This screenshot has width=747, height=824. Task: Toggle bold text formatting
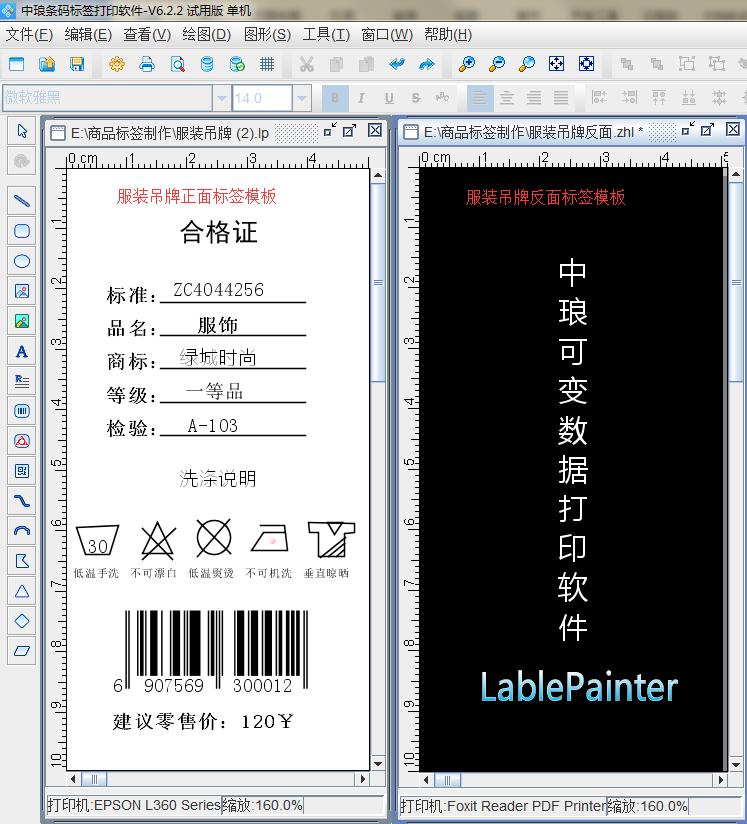tap(335, 98)
